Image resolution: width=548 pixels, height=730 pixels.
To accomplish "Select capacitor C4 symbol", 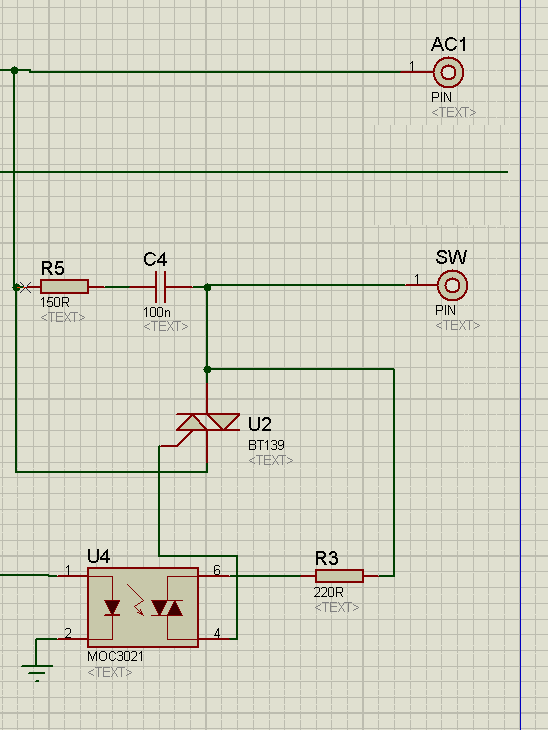I will point(160,287).
